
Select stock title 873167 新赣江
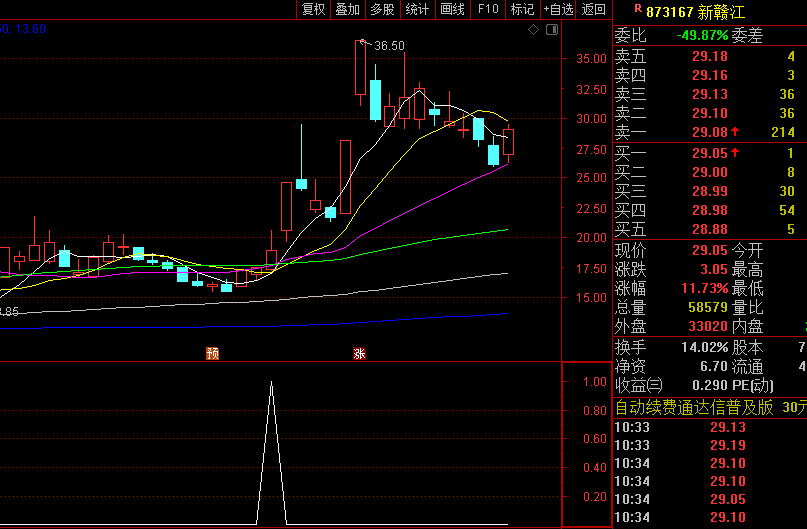click(695, 12)
